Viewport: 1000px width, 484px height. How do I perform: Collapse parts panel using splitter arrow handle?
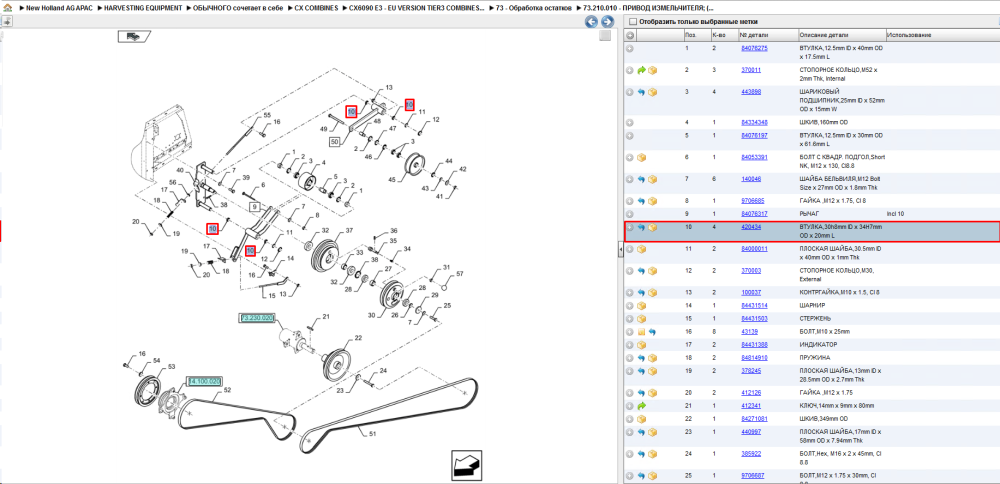click(x=621, y=251)
